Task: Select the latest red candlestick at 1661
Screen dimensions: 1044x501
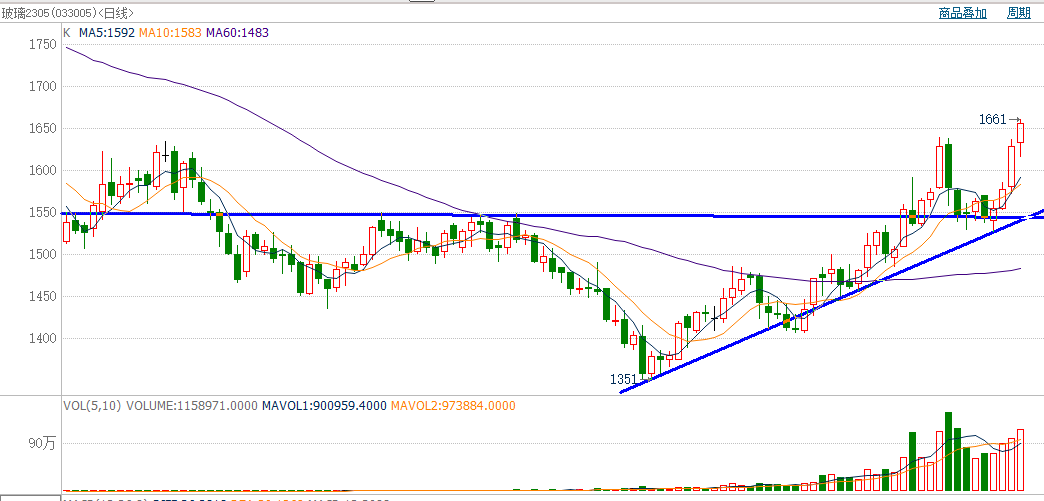Action: (x=1021, y=132)
